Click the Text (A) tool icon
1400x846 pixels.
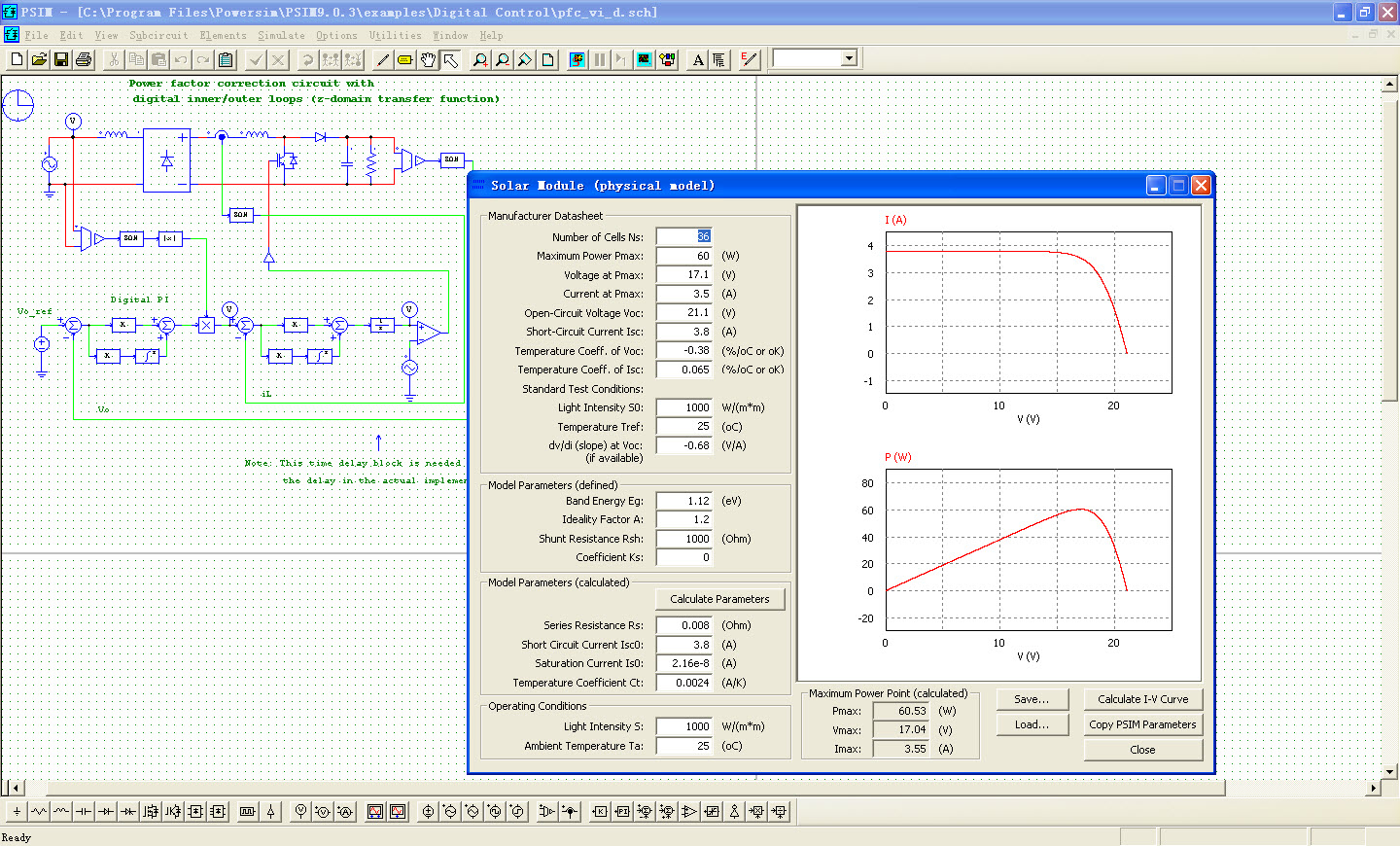697,59
